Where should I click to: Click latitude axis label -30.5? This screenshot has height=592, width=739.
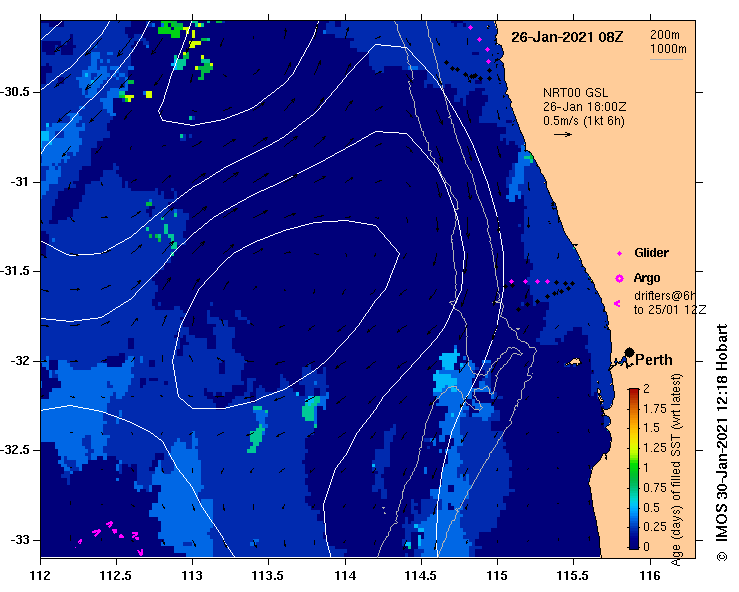click(x=15, y=92)
